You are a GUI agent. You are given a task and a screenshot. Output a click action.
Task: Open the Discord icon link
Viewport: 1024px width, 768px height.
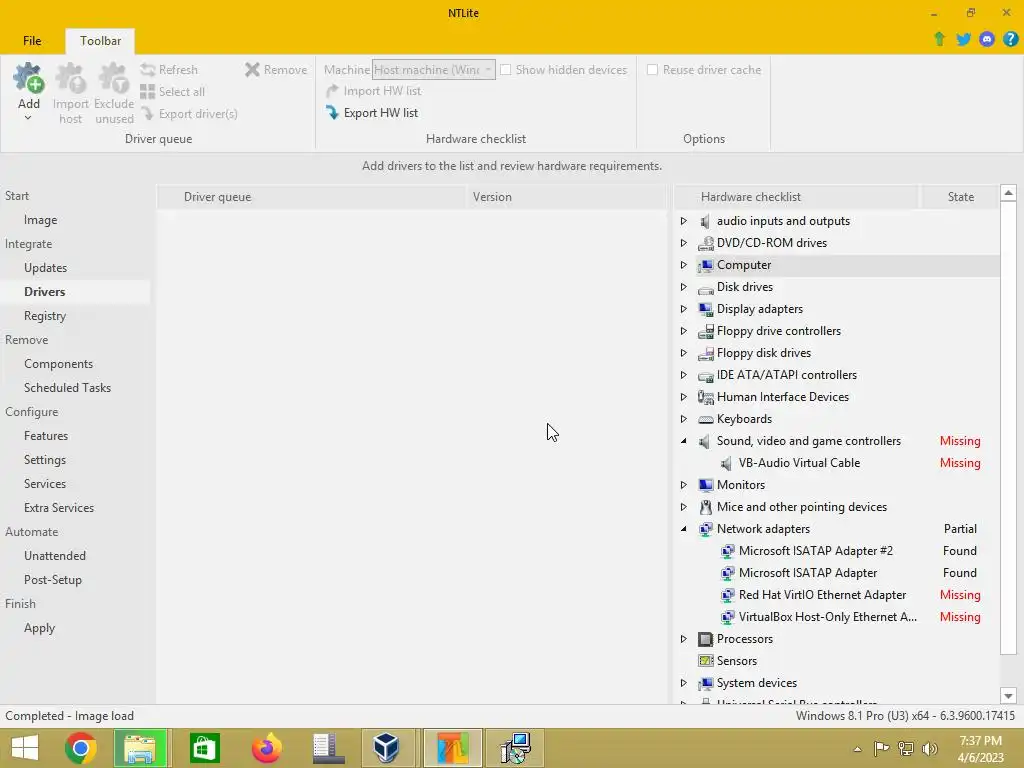click(987, 39)
